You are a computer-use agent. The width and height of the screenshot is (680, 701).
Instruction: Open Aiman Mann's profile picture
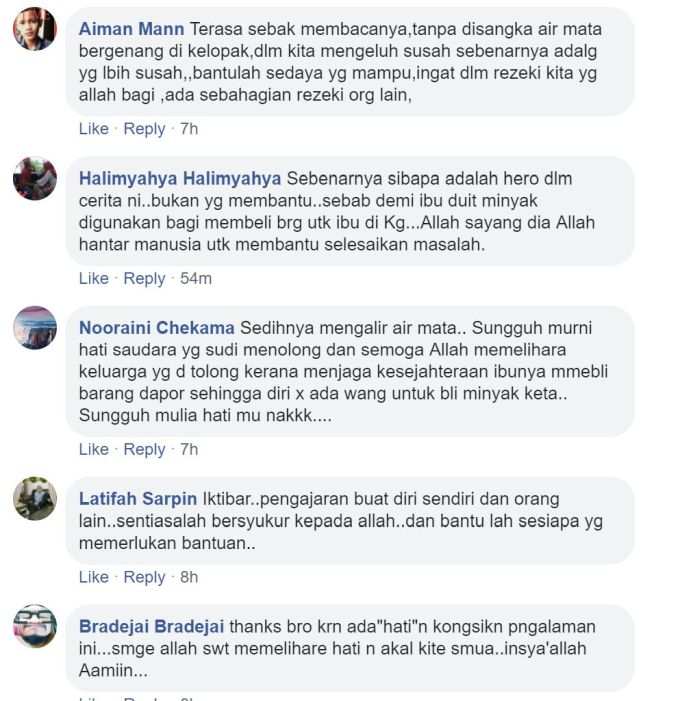(35, 29)
